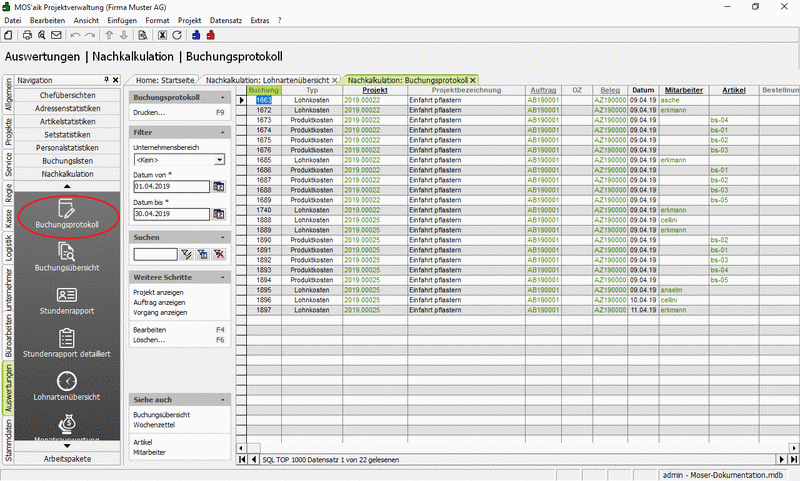Collapse the Suchen section
800x481 pixels.
click(x=222, y=238)
